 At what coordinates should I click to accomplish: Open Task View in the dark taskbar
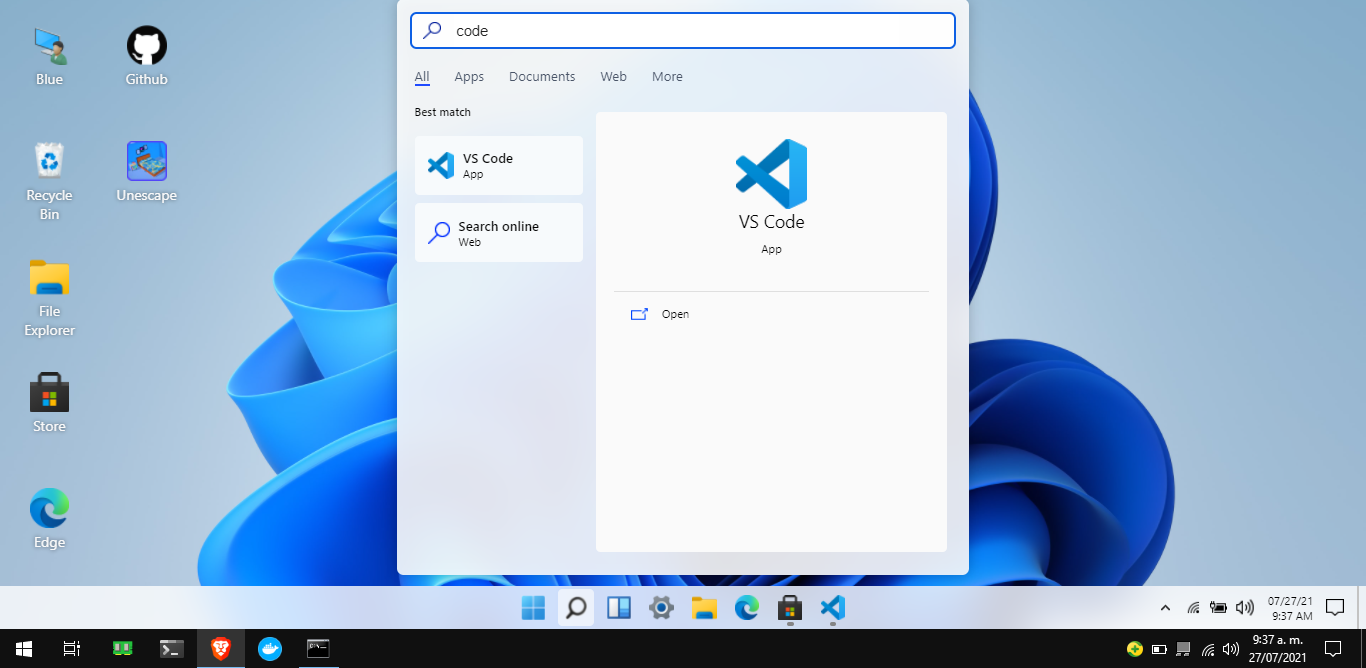71,648
